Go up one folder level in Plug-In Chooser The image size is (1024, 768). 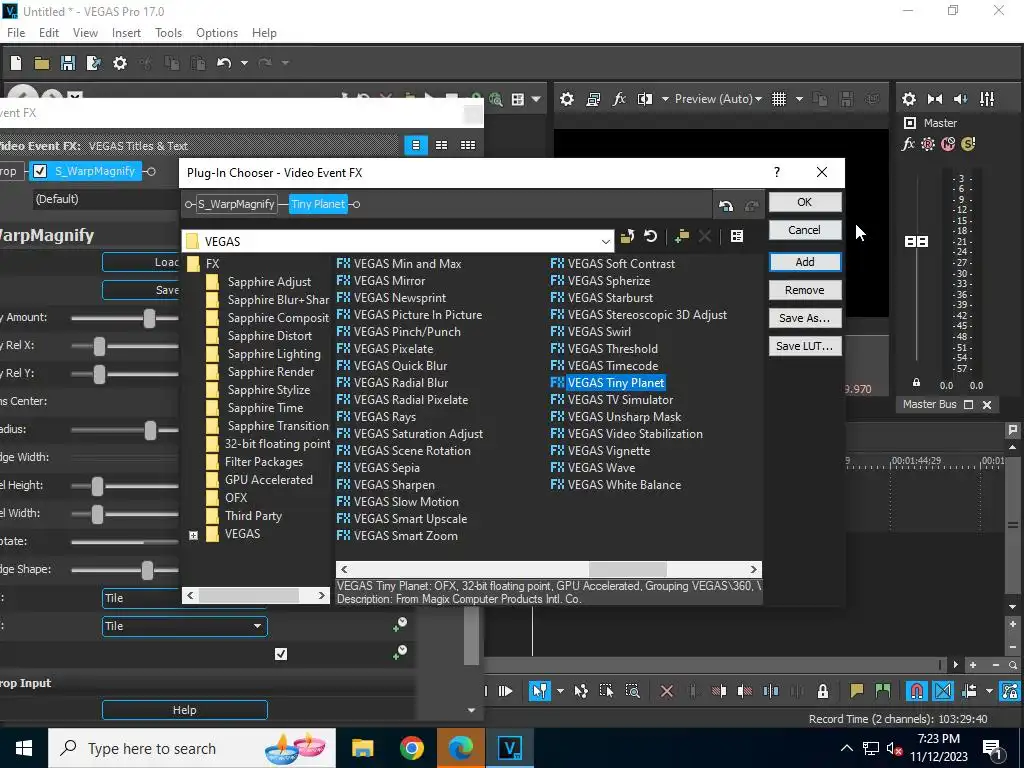click(628, 236)
